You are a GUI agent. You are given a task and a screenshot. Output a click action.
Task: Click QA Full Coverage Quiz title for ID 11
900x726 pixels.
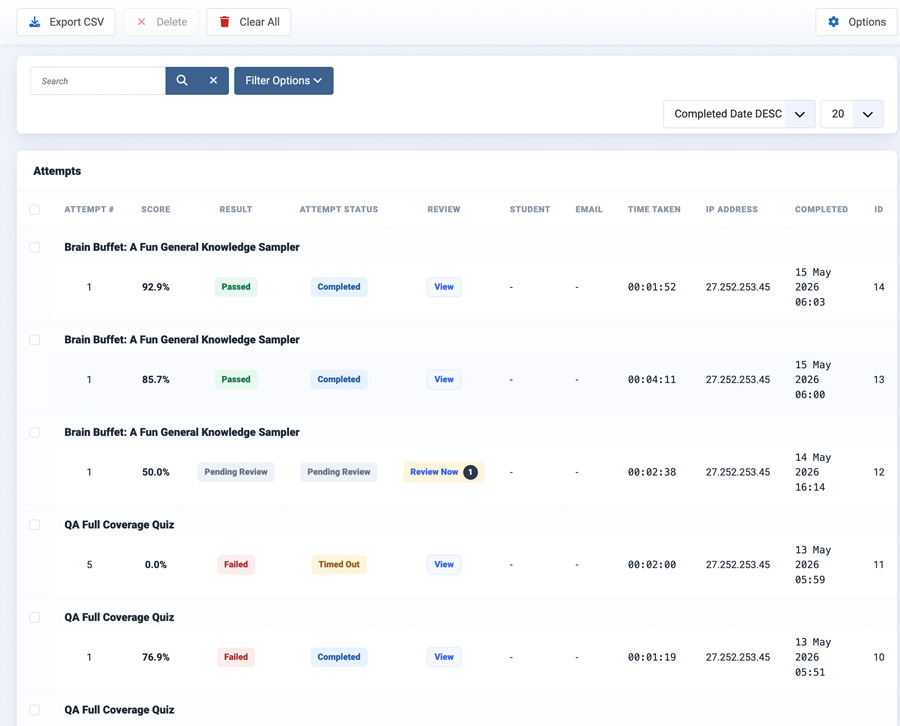click(x=119, y=525)
